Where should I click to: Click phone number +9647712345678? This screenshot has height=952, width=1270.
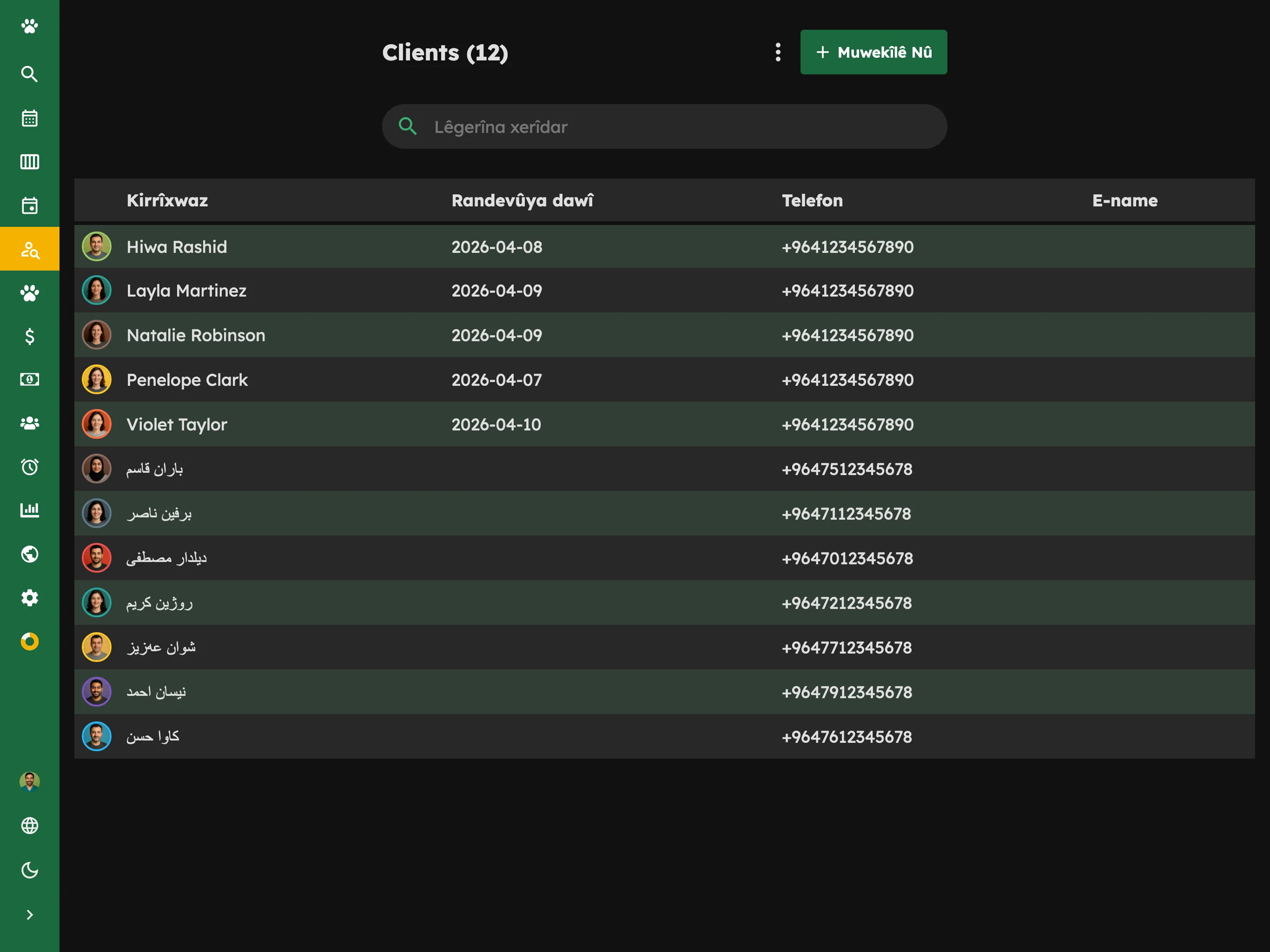pyautogui.click(x=847, y=647)
